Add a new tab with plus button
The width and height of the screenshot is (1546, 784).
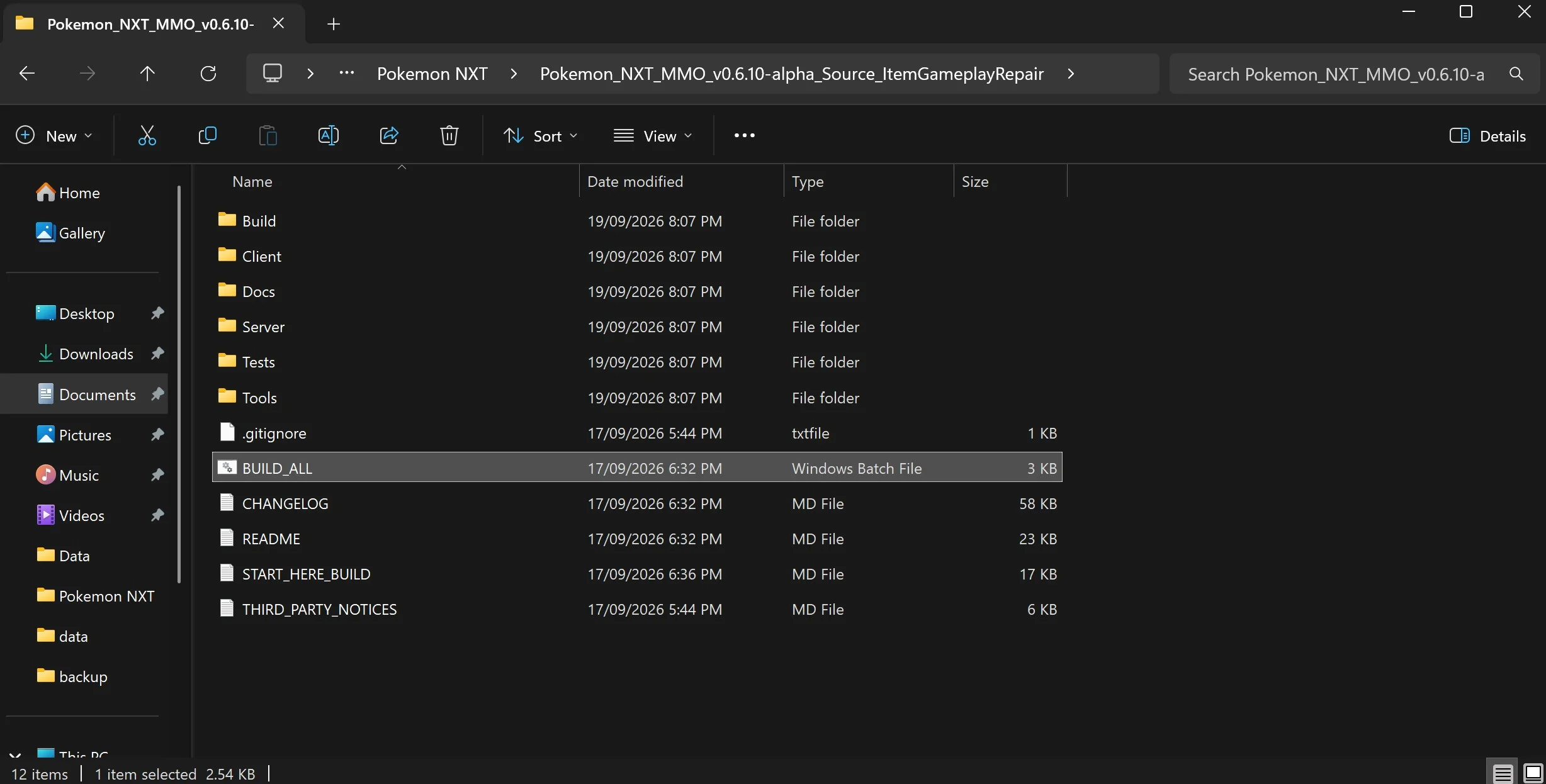(x=334, y=24)
